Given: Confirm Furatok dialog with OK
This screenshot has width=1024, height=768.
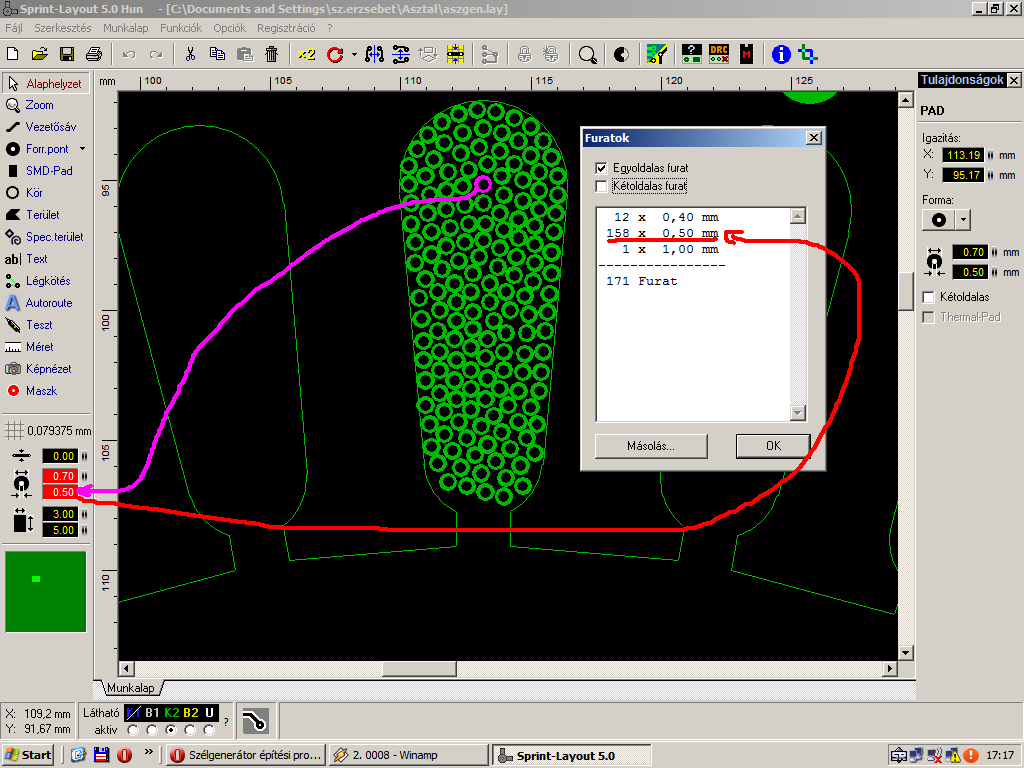Looking at the screenshot, I should (773, 446).
